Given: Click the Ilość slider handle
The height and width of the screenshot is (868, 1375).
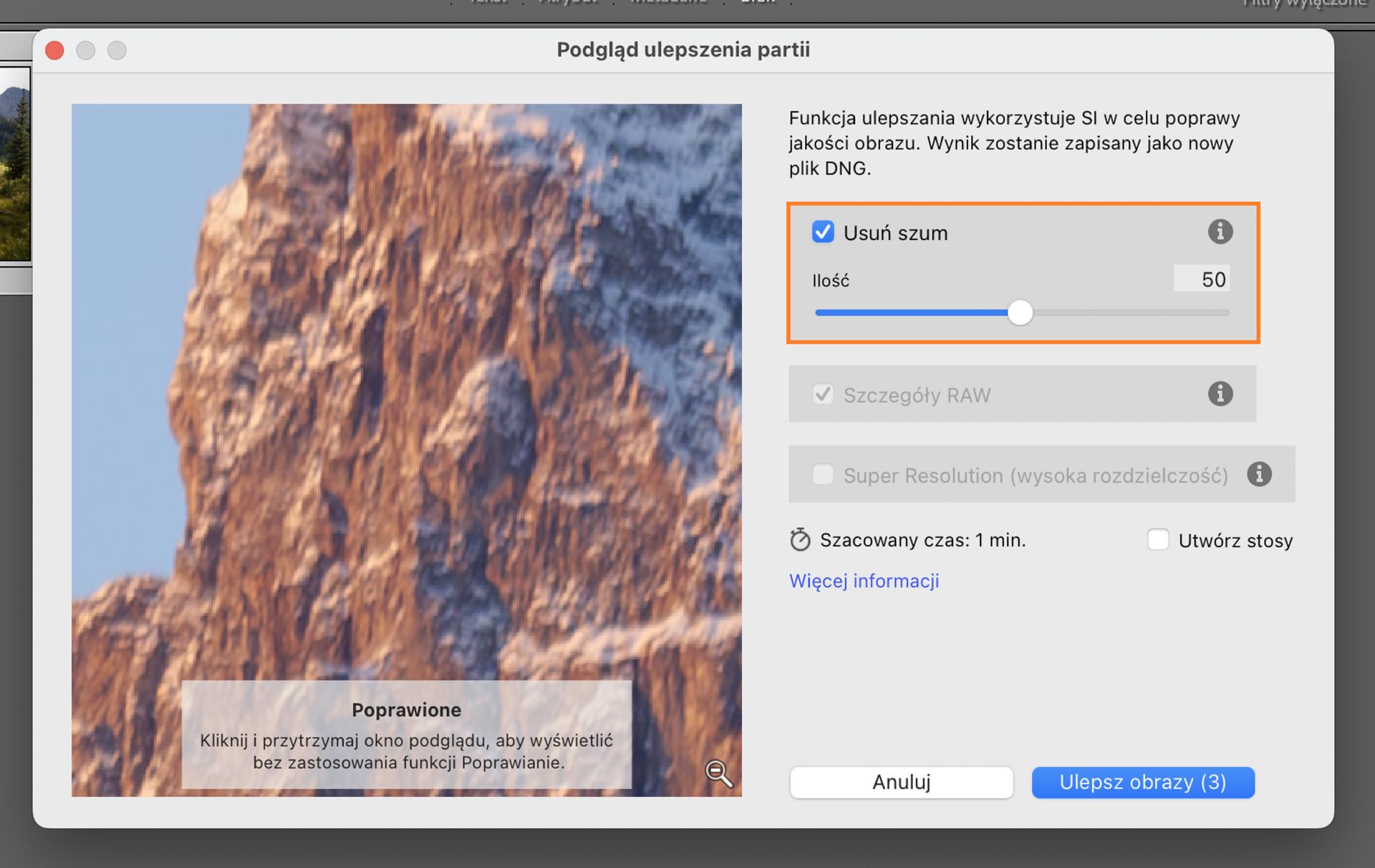Looking at the screenshot, I should pyautogui.click(x=1020, y=312).
